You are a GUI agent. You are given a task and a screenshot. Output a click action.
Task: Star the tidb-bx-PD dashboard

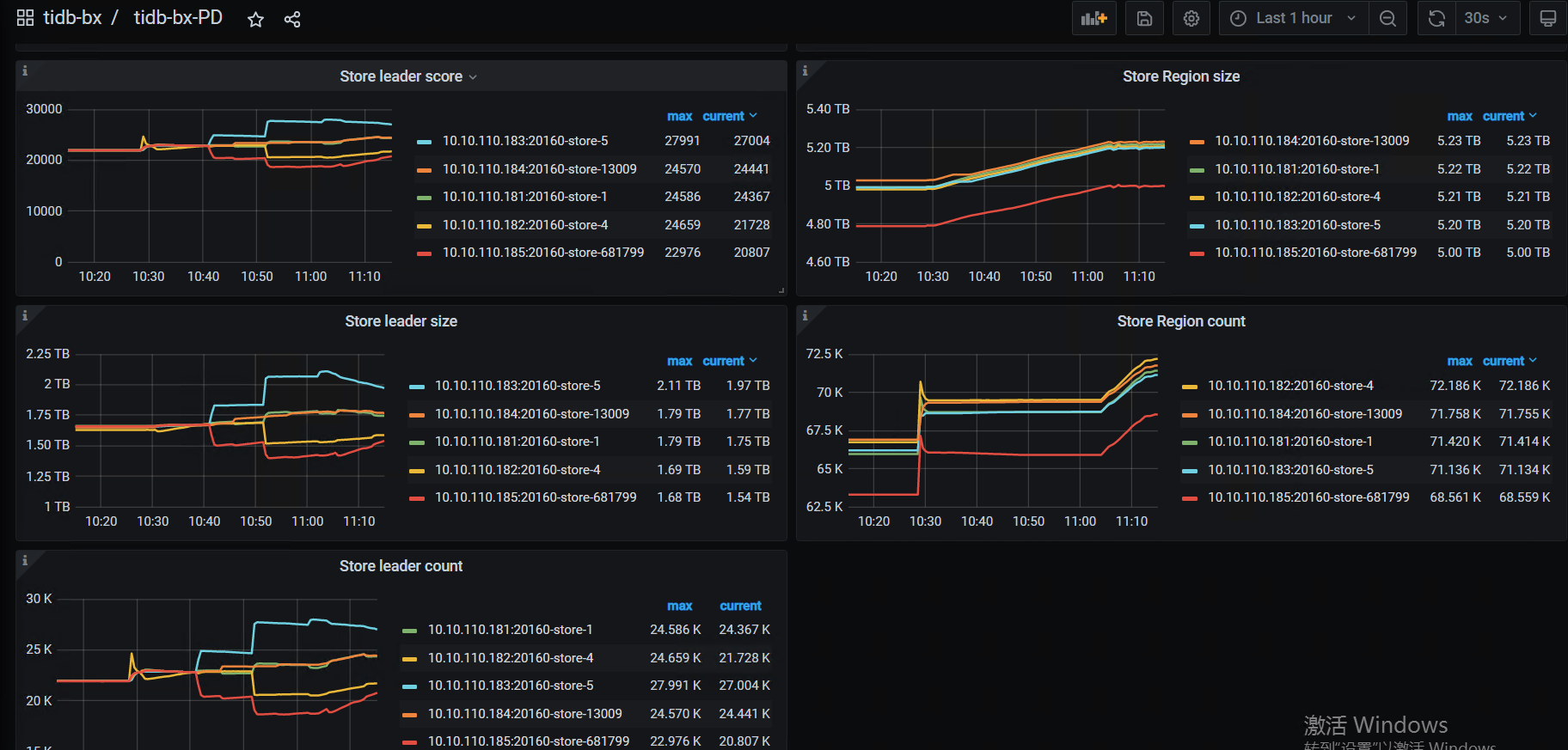[x=255, y=19]
